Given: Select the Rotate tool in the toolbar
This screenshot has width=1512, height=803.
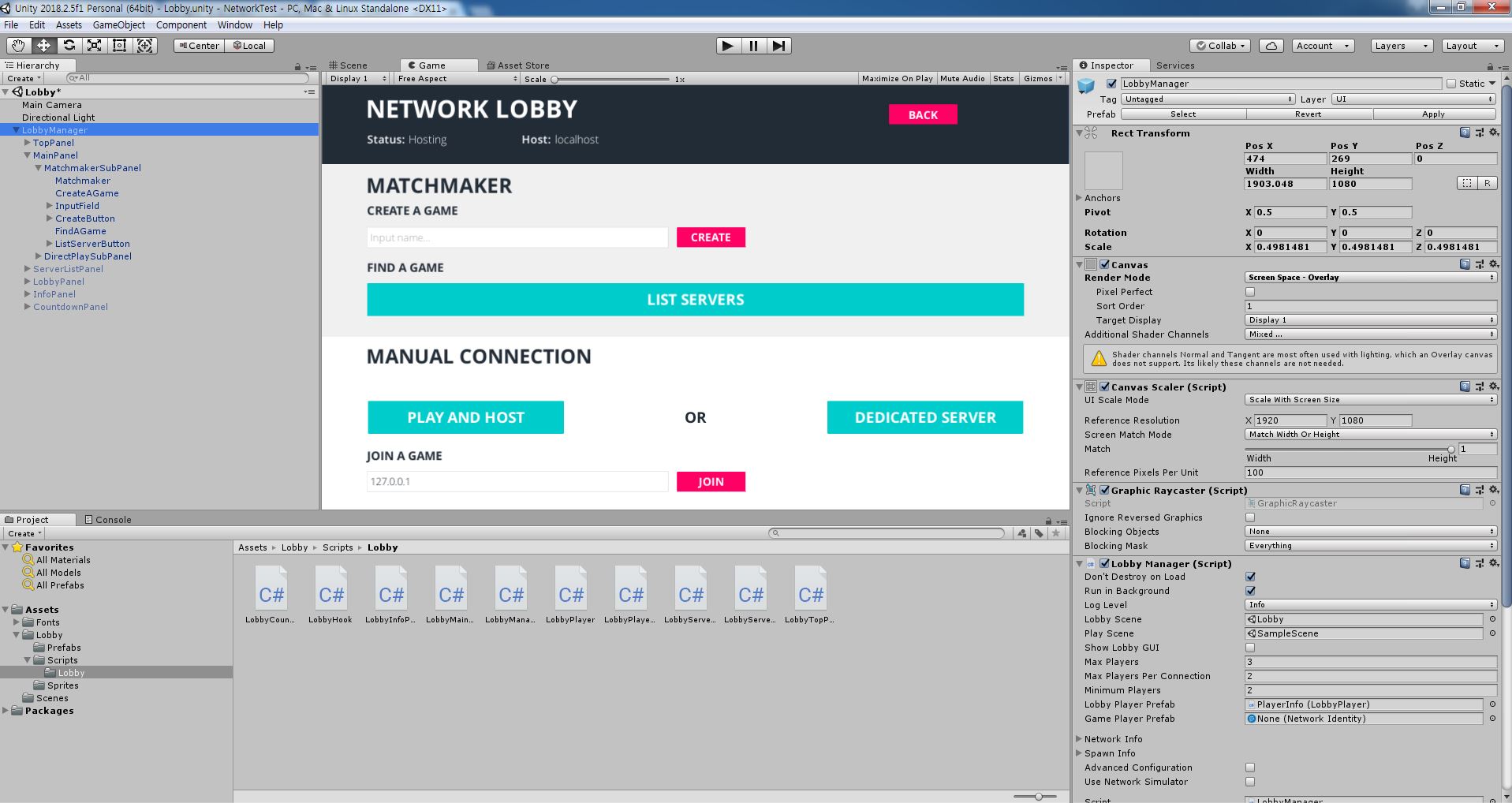Looking at the screenshot, I should (x=69, y=46).
